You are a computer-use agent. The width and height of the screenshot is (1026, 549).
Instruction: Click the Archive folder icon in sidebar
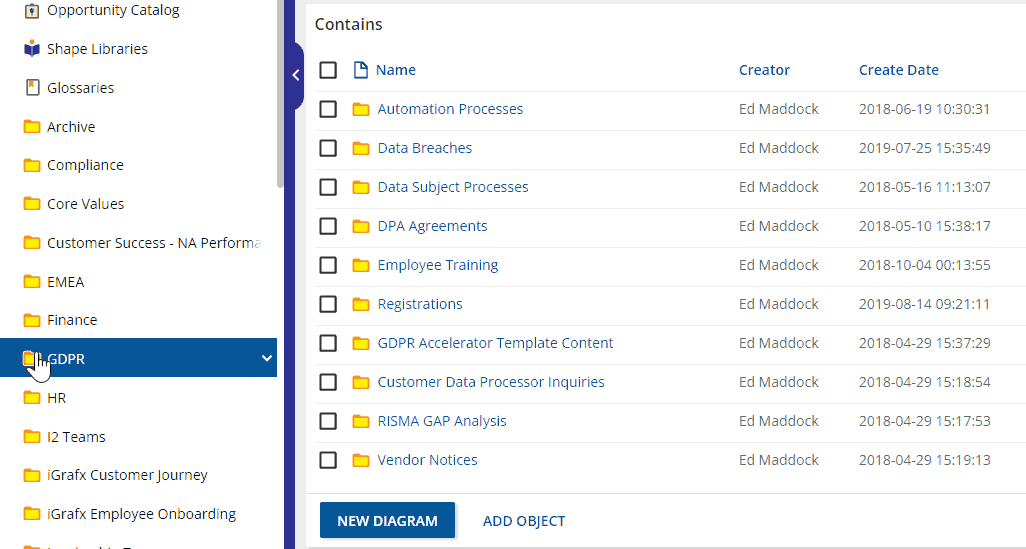[x=32, y=127]
